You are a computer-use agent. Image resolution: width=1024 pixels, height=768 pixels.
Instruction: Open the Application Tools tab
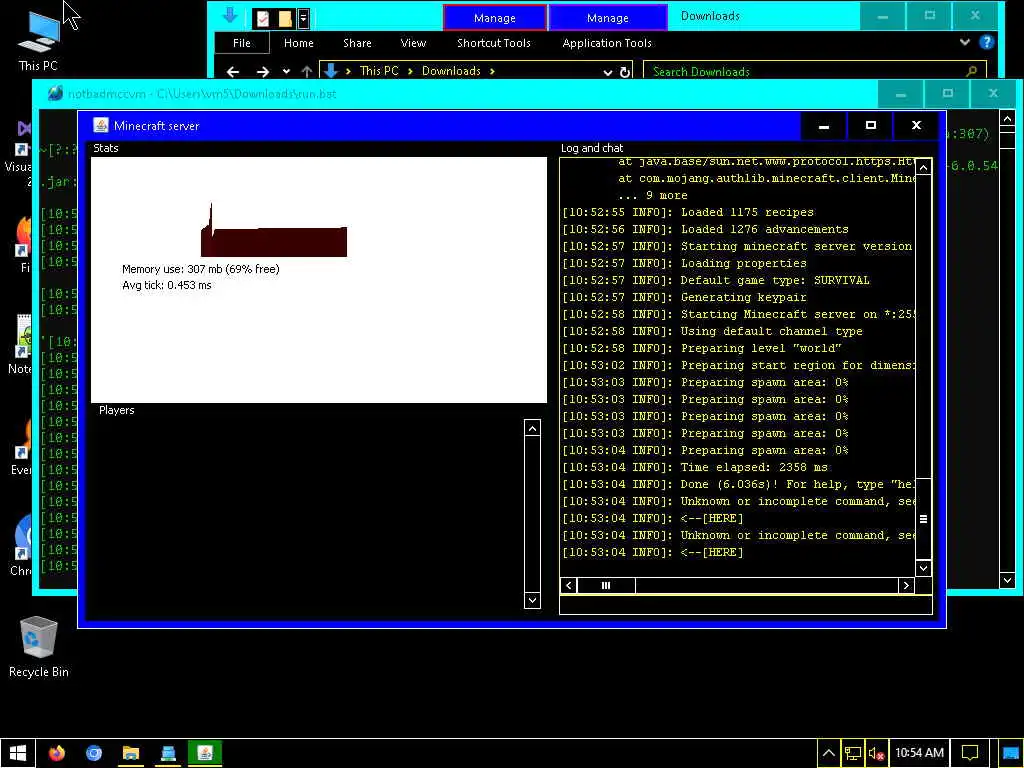click(x=607, y=43)
